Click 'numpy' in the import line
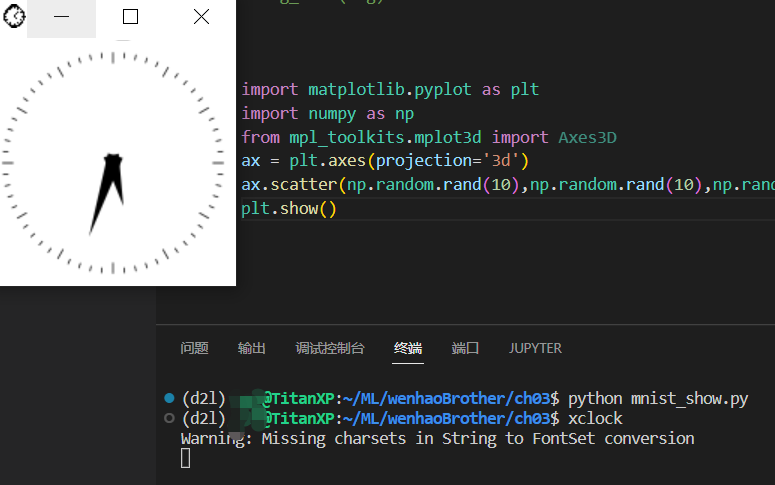The height and width of the screenshot is (485, 775). [332, 114]
